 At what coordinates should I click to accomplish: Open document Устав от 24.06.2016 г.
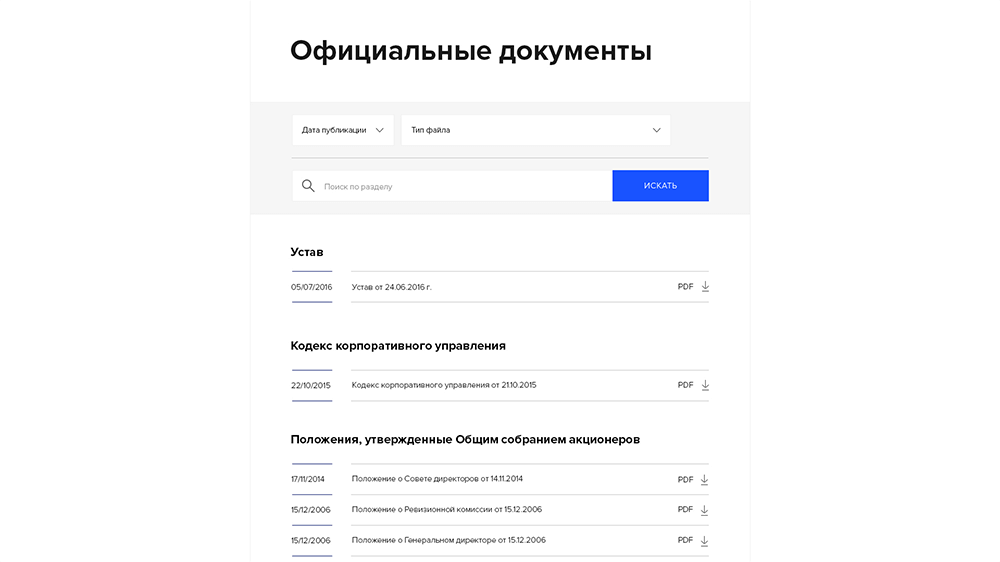tap(392, 287)
